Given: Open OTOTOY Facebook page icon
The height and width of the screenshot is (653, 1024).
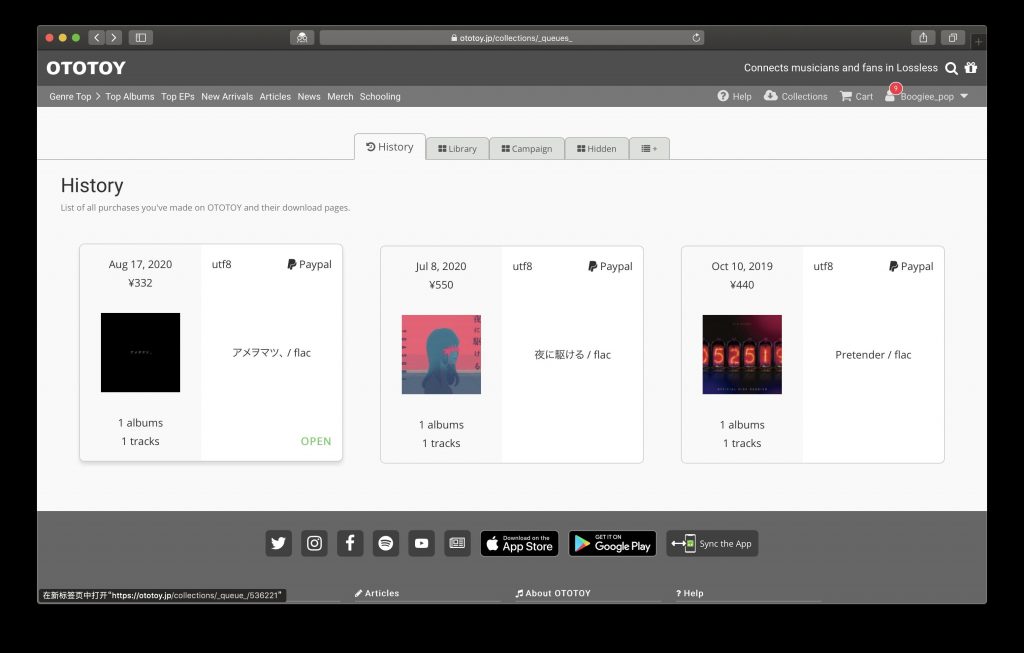Looking at the screenshot, I should click(350, 543).
